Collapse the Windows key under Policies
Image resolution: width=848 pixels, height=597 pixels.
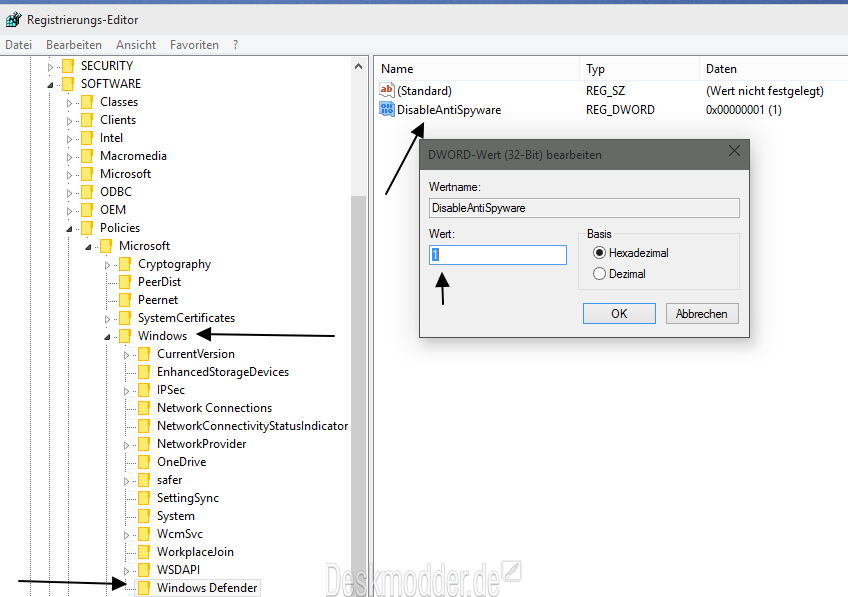tap(107, 337)
